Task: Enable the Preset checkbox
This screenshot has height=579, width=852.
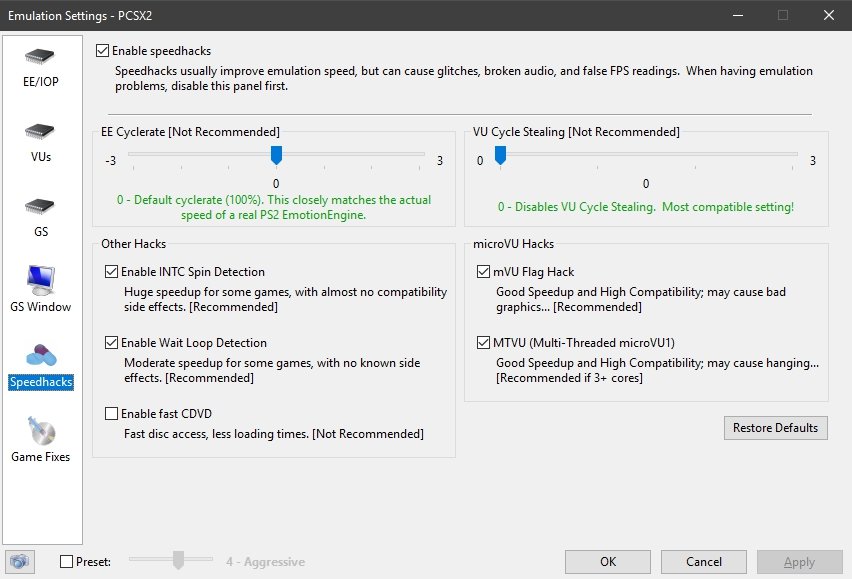Action: pyautogui.click(x=66, y=562)
